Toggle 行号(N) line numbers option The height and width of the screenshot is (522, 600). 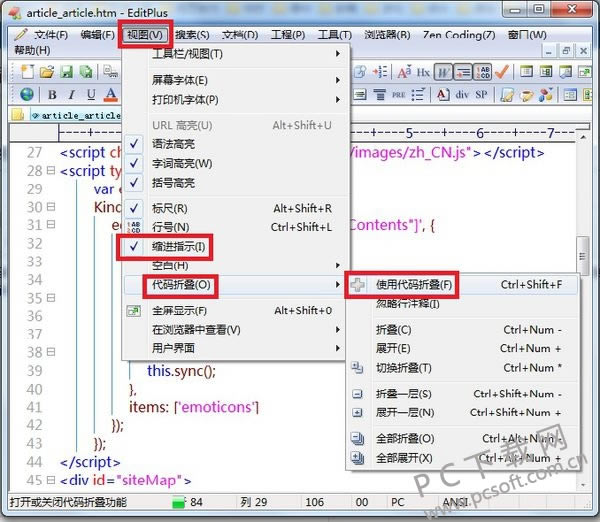[235, 227]
